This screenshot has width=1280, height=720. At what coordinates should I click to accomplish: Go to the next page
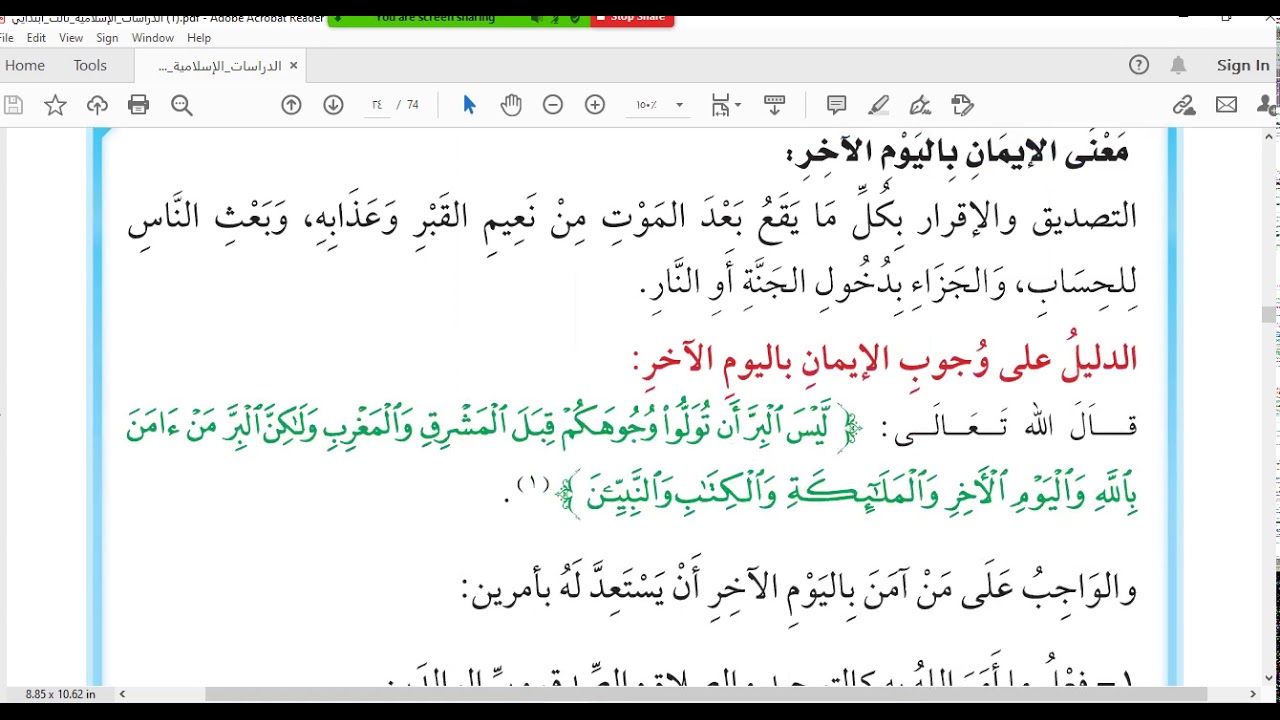(x=333, y=105)
